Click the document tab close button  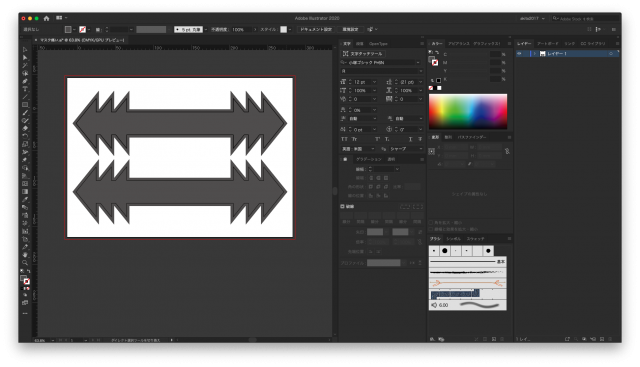click(36, 40)
